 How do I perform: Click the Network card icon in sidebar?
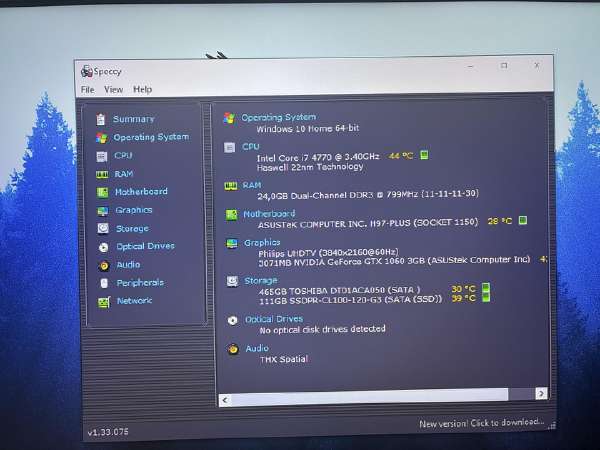point(104,302)
